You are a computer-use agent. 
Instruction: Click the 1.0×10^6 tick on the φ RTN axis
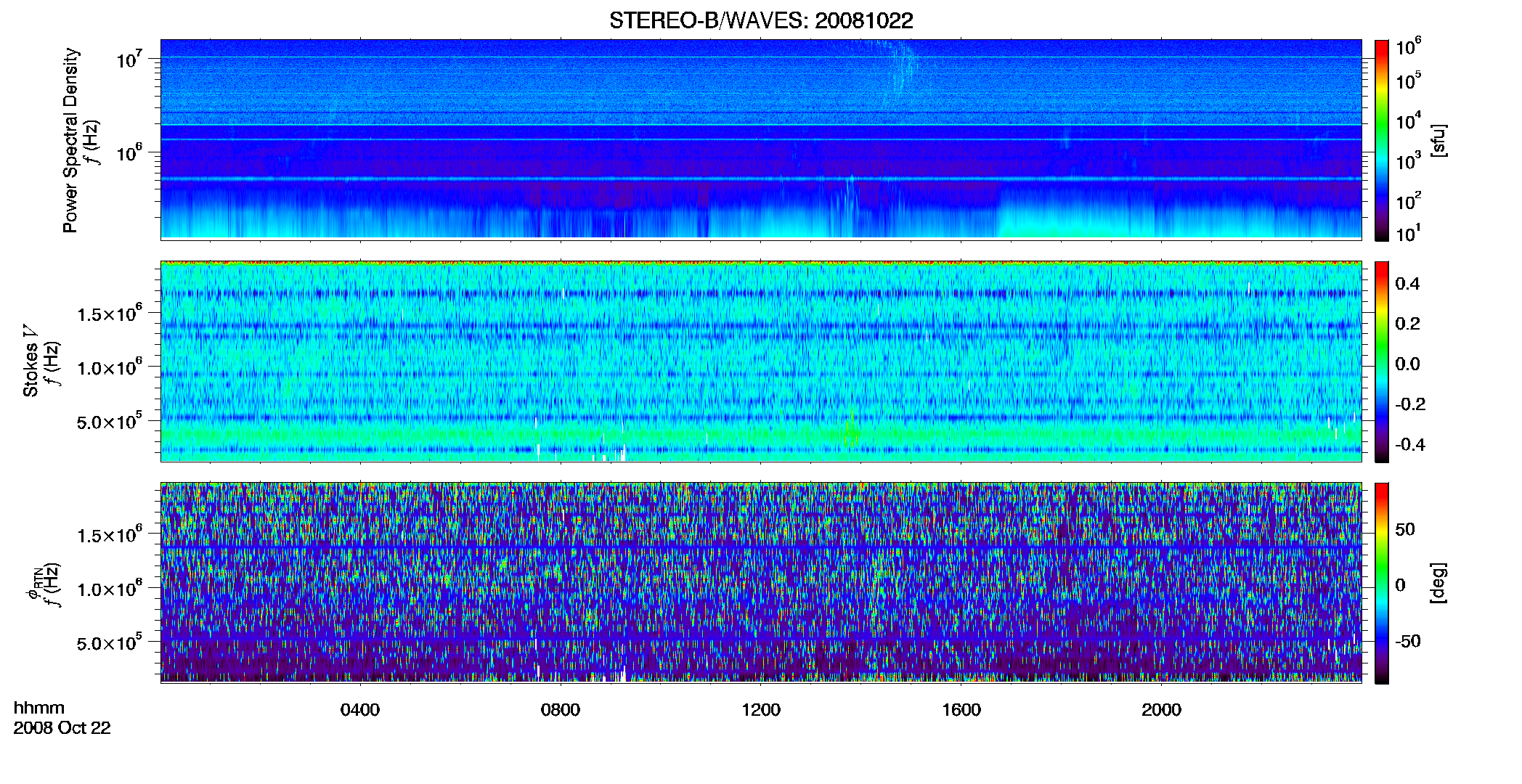point(110,589)
